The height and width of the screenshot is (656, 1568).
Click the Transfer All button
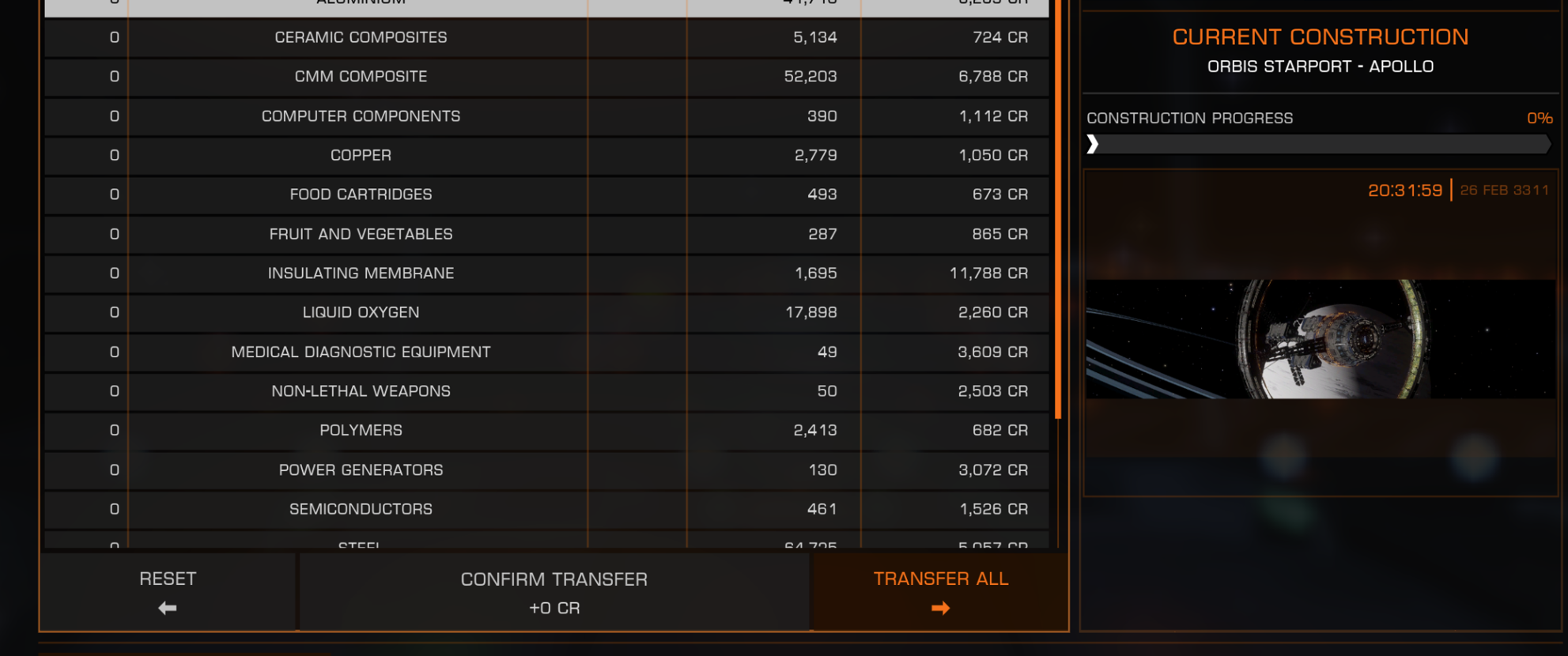940,591
